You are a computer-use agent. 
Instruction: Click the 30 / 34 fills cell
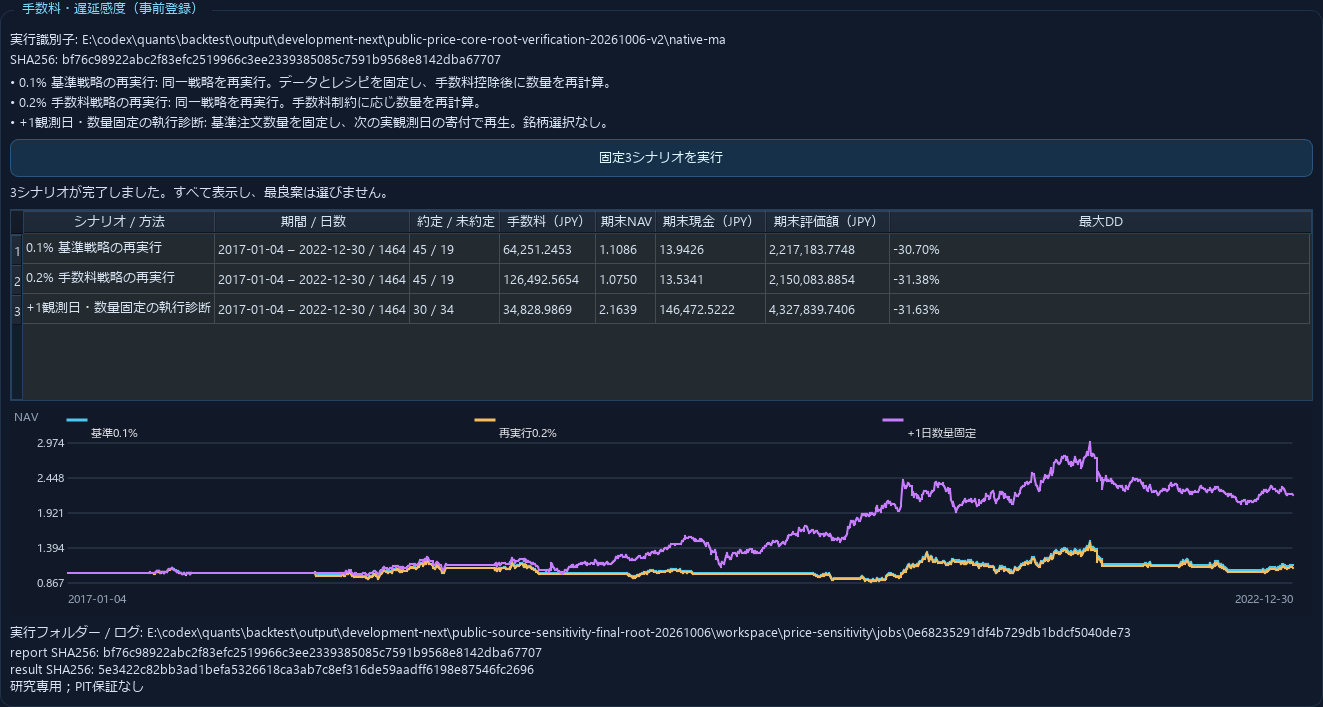(x=454, y=309)
